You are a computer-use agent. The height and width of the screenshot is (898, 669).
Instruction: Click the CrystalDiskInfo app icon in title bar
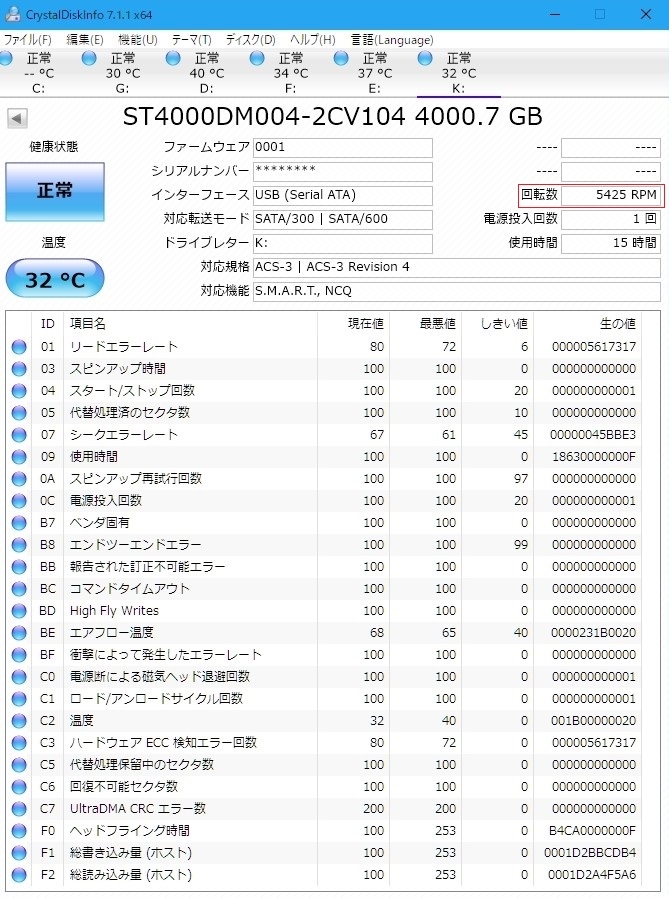[11, 14]
